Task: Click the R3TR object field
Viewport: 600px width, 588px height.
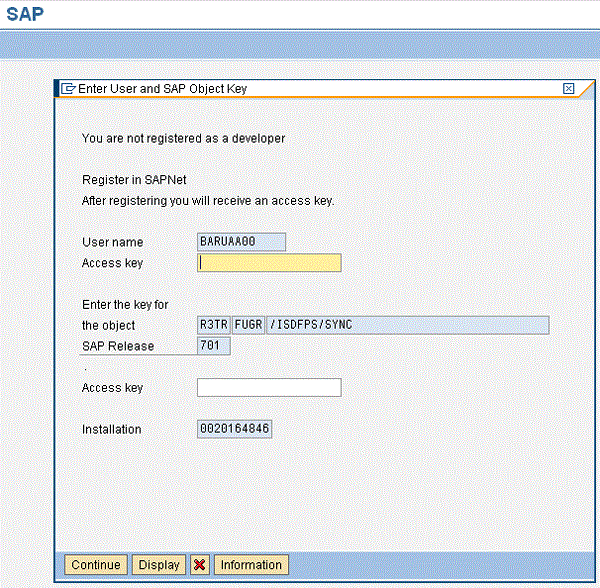Action: click(x=214, y=325)
